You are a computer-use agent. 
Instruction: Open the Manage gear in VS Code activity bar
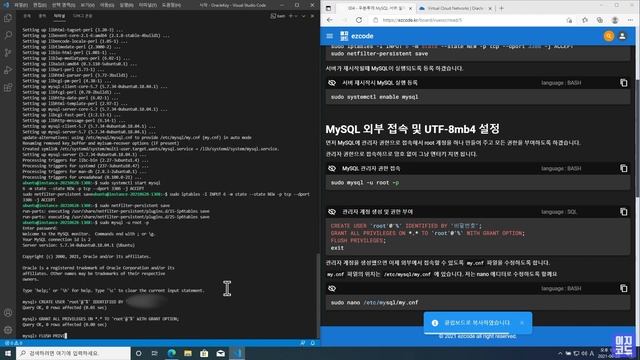pos(8,330)
